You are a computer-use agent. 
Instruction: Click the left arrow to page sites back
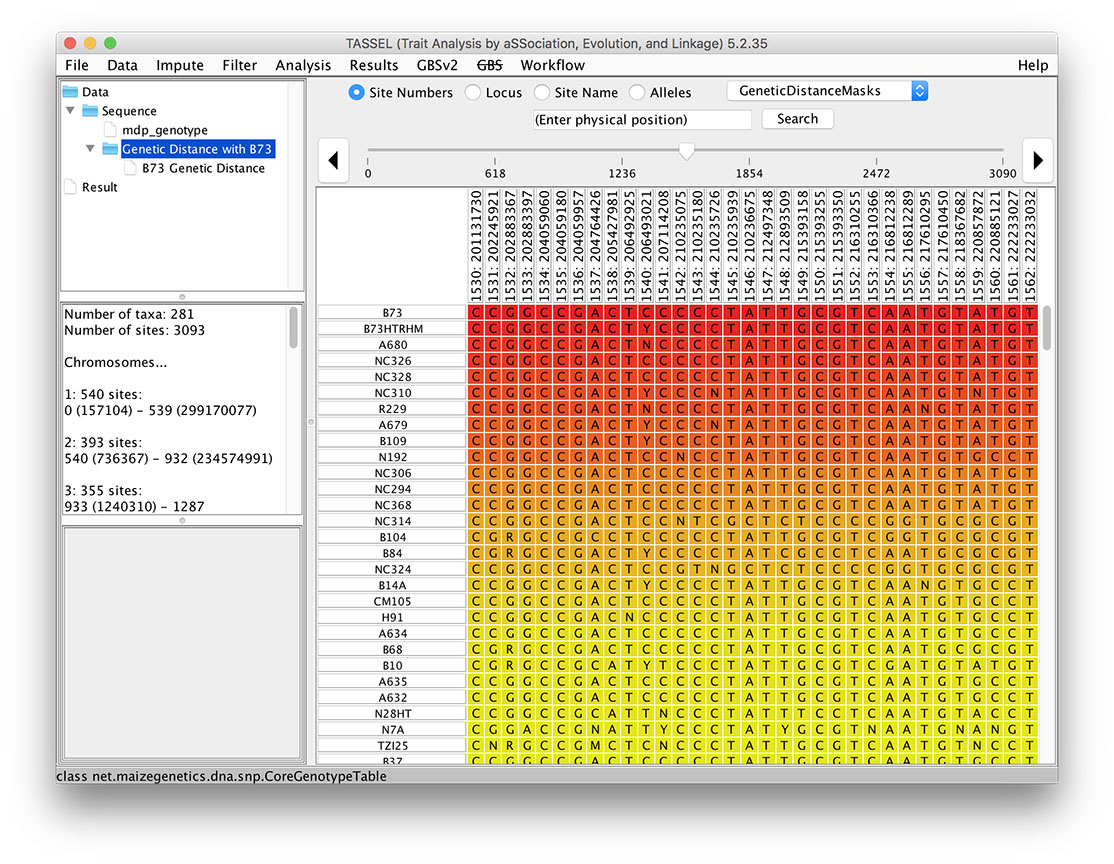333,161
